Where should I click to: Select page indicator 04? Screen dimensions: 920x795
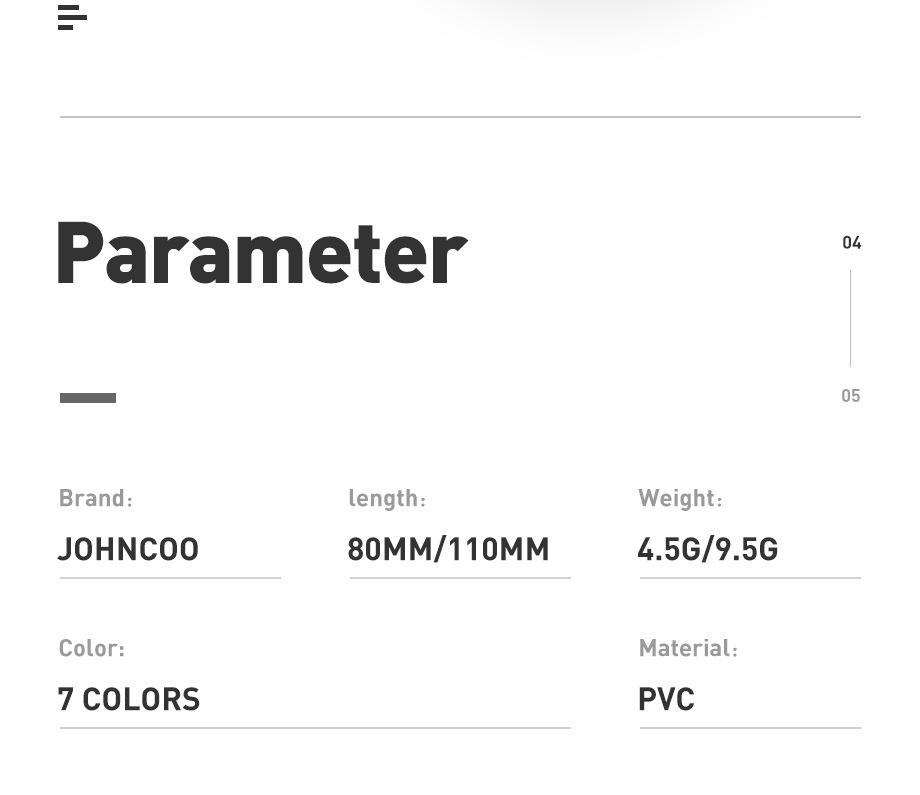point(851,243)
